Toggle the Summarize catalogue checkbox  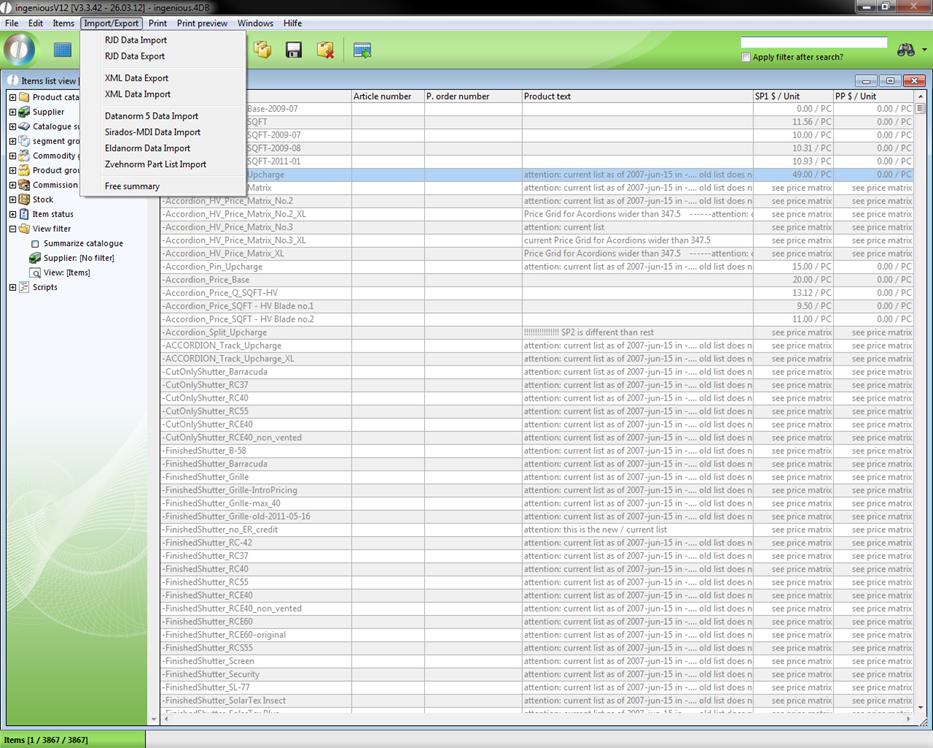coord(35,244)
